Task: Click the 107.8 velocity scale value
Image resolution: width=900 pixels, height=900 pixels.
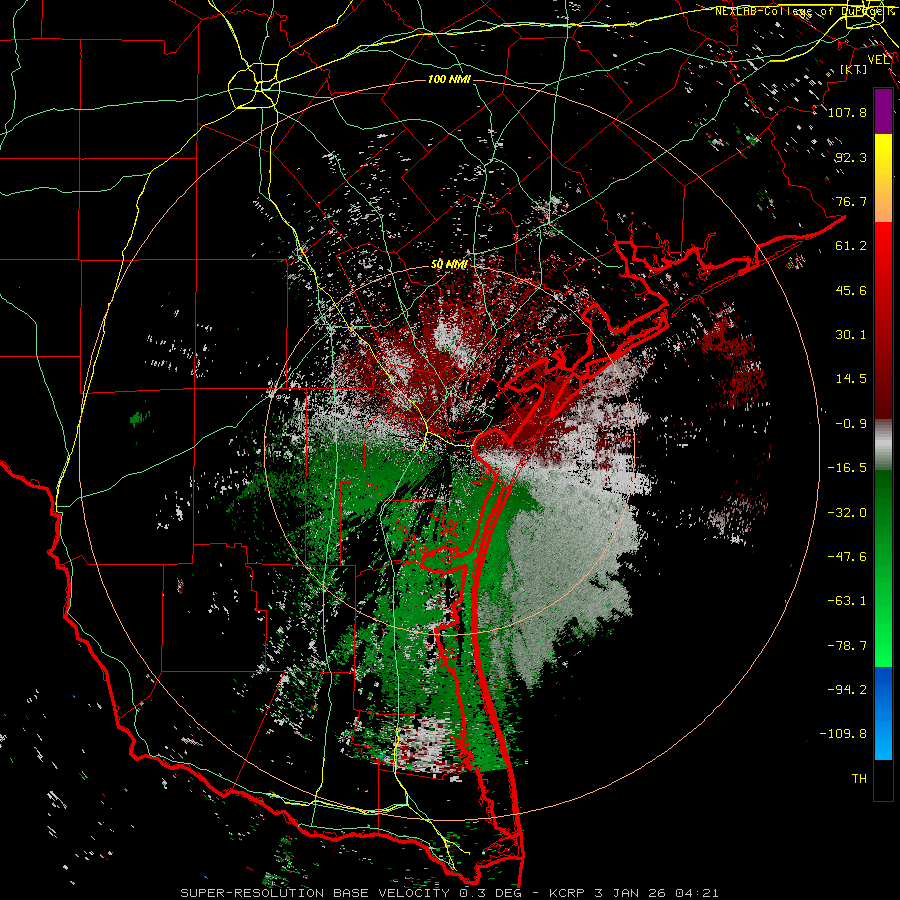Action: pyautogui.click(x=847, y=112)
